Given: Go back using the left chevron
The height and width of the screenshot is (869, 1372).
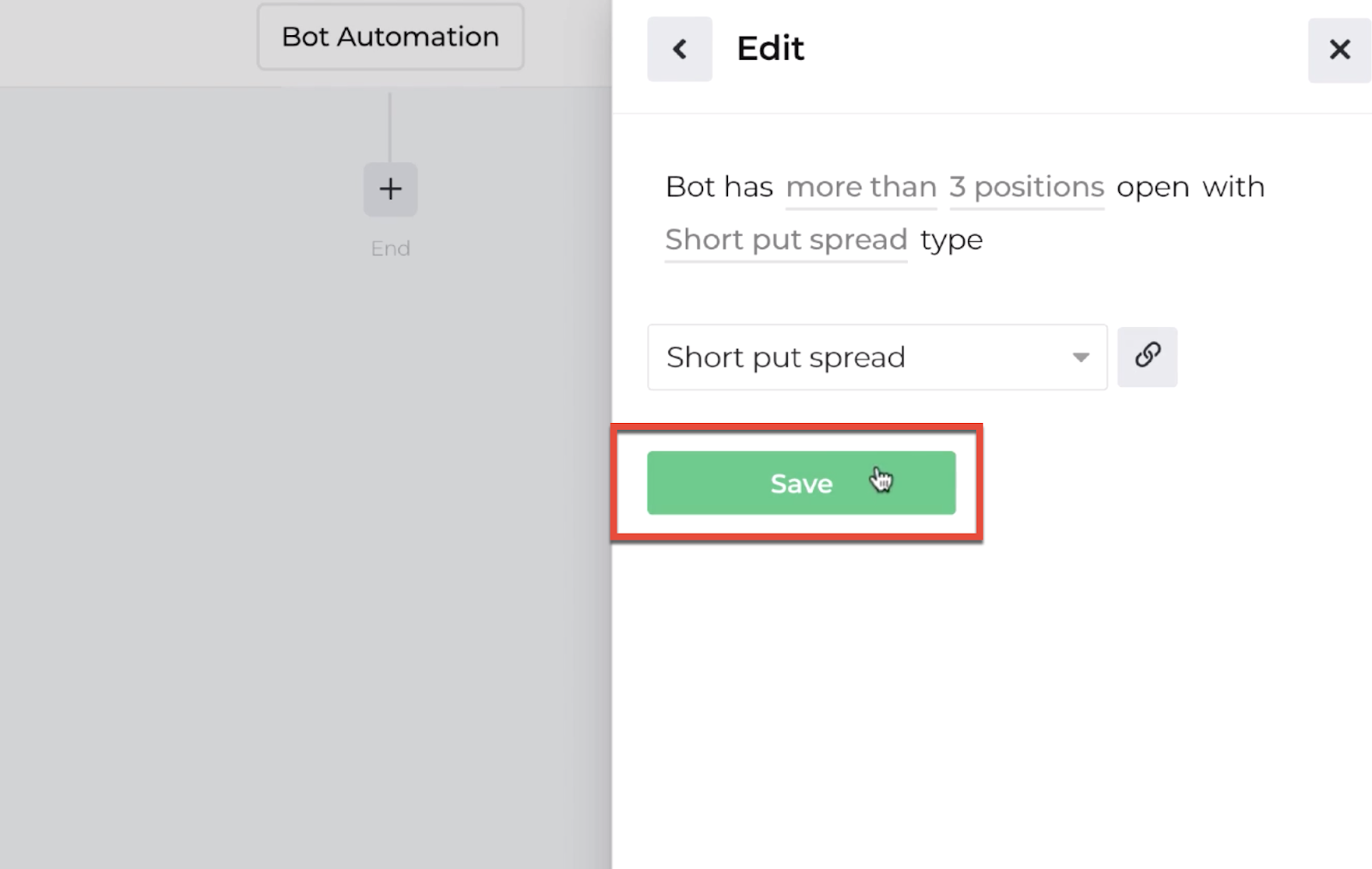Looking at the screenshot, I should point(679,49).
